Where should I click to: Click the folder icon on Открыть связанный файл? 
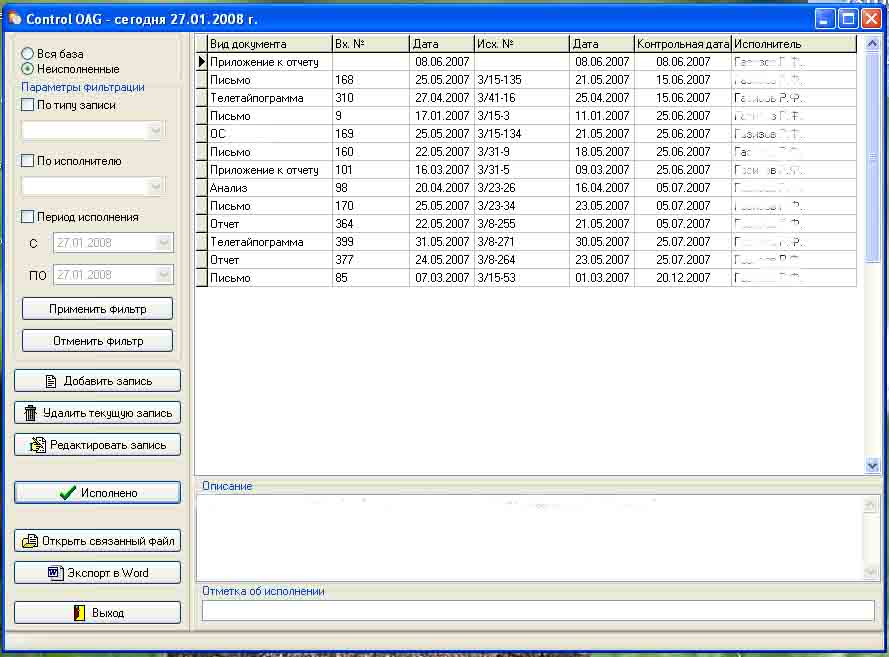30,541
